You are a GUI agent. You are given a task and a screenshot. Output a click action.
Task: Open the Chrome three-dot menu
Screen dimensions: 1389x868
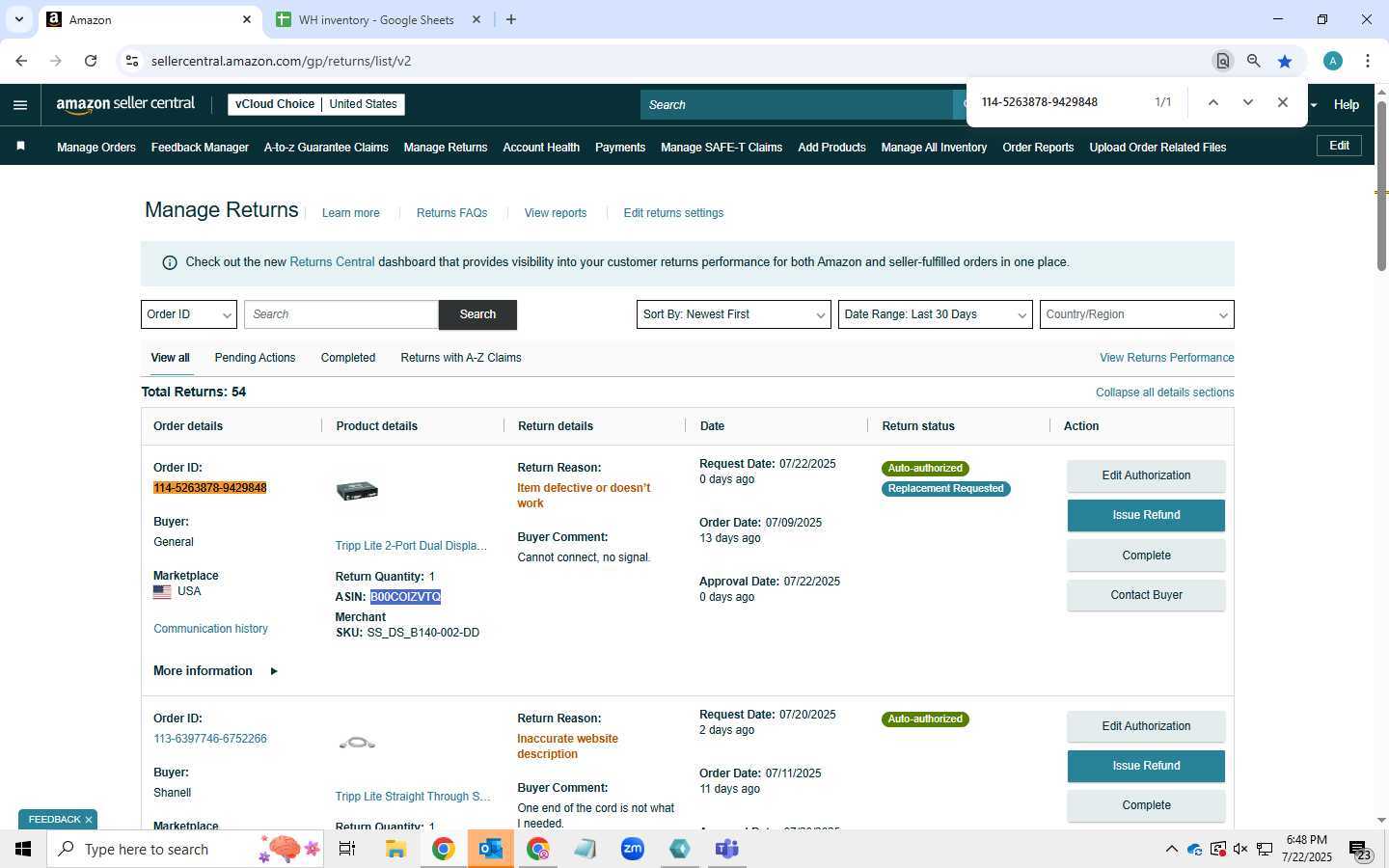1367,61
